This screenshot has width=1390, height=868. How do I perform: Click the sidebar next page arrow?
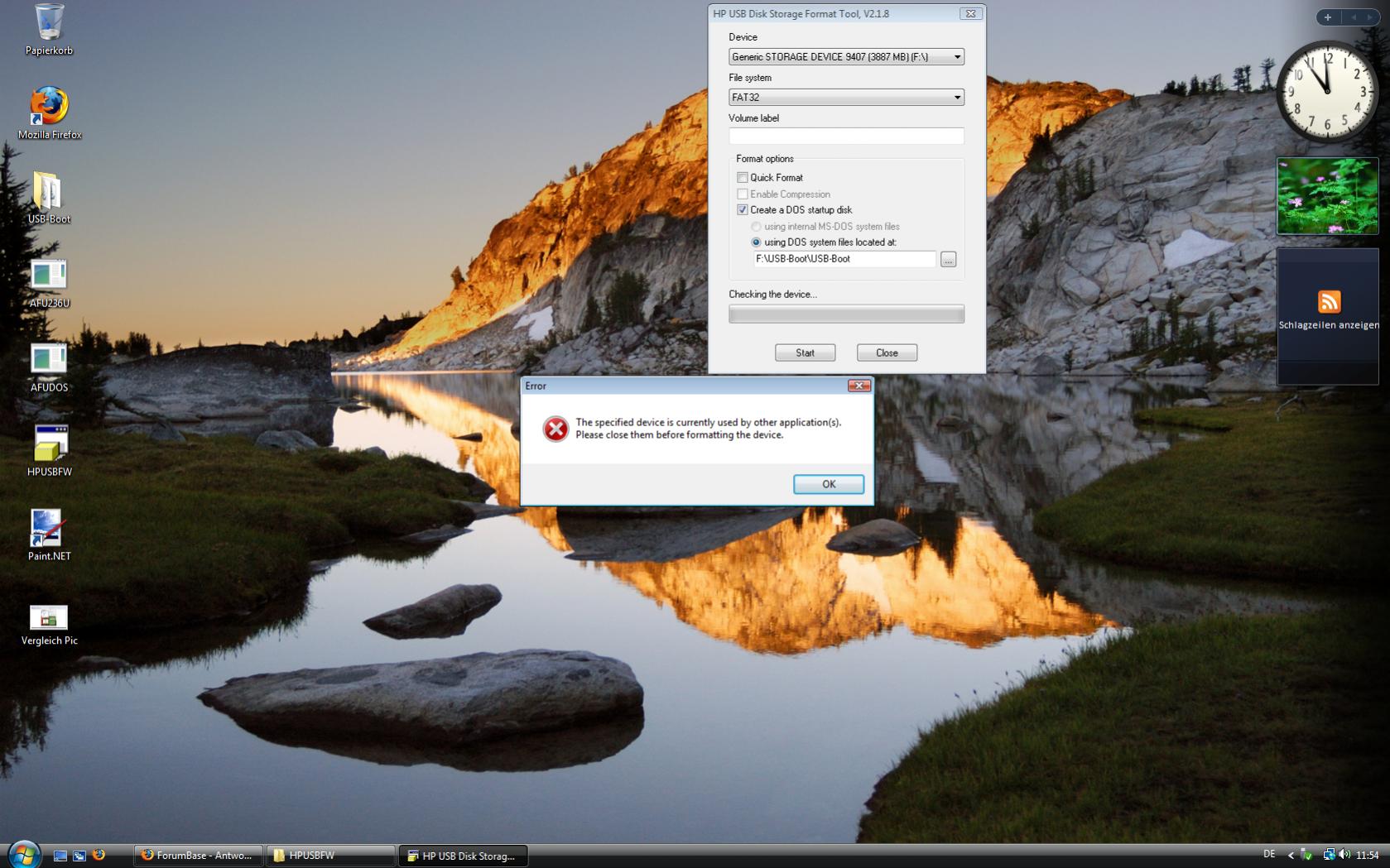point(1370,17)
